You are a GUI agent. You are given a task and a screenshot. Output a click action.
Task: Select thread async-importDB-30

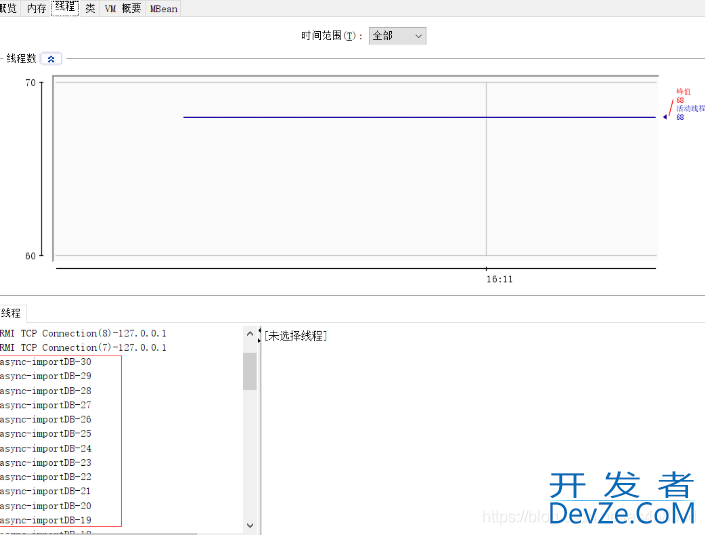45,362
